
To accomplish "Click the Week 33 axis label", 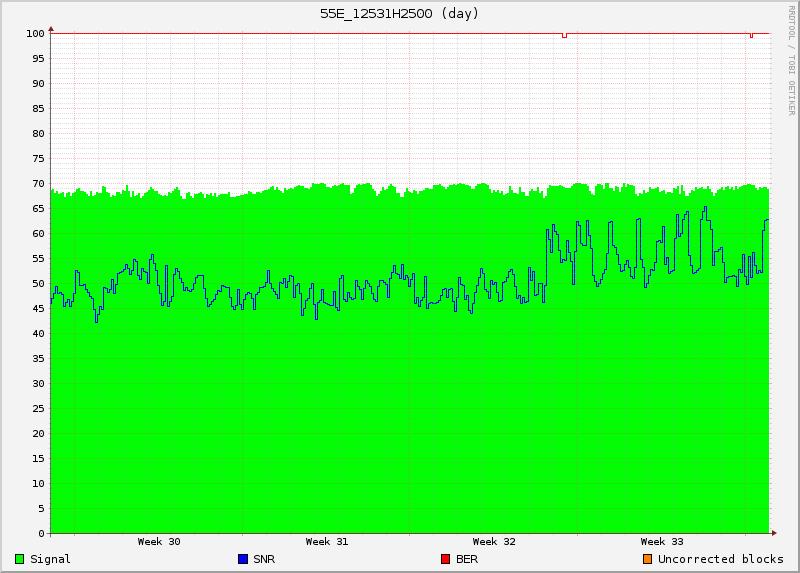I will pos(662,542).
